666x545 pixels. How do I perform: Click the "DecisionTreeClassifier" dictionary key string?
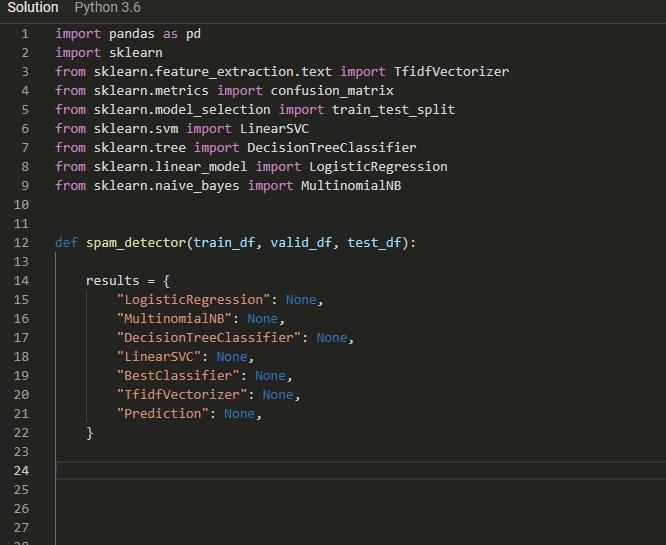[209, 337]
